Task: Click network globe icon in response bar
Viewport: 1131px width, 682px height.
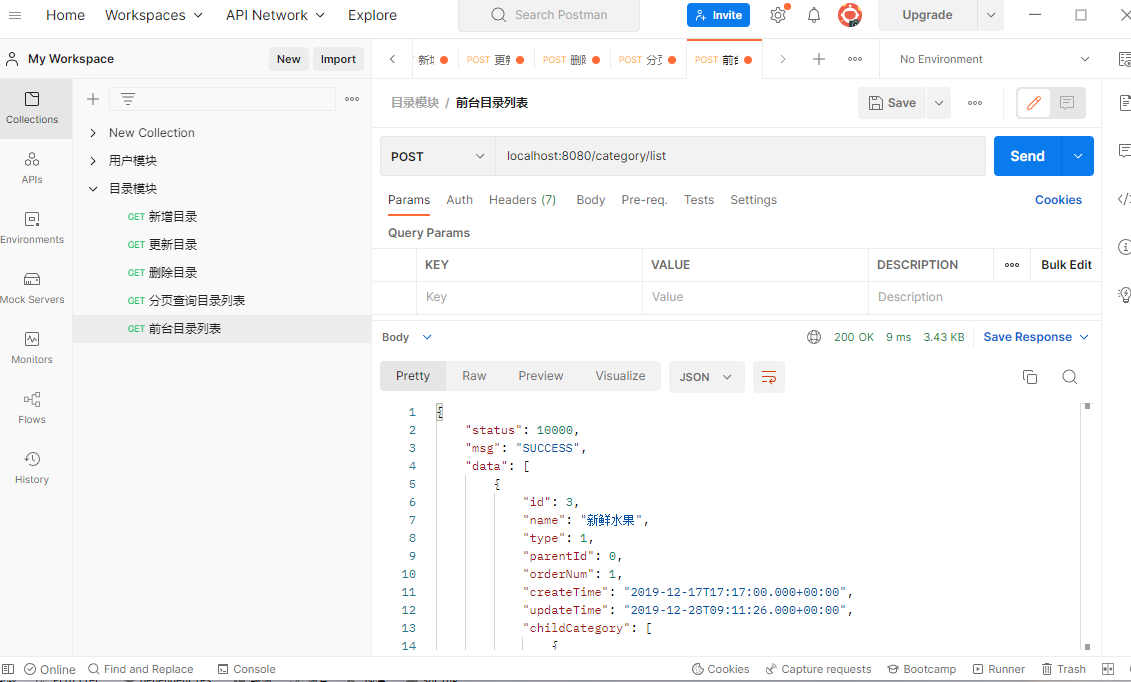Action: click(x=814, y=337)
